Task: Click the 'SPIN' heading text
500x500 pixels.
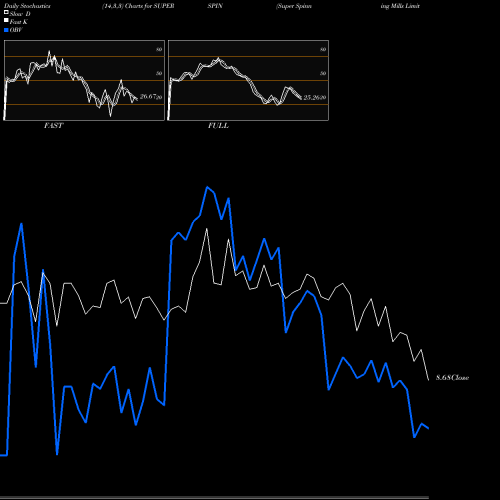Action: coord(215,6)
